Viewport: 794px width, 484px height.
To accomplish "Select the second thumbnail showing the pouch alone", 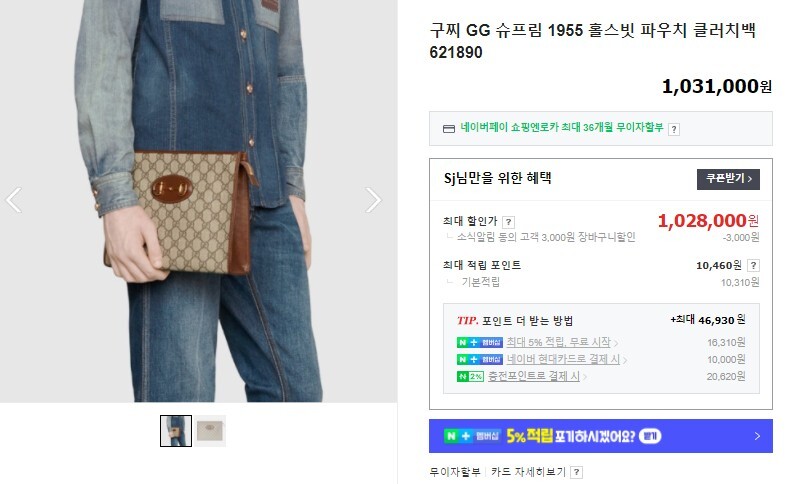I will point(210,431).
